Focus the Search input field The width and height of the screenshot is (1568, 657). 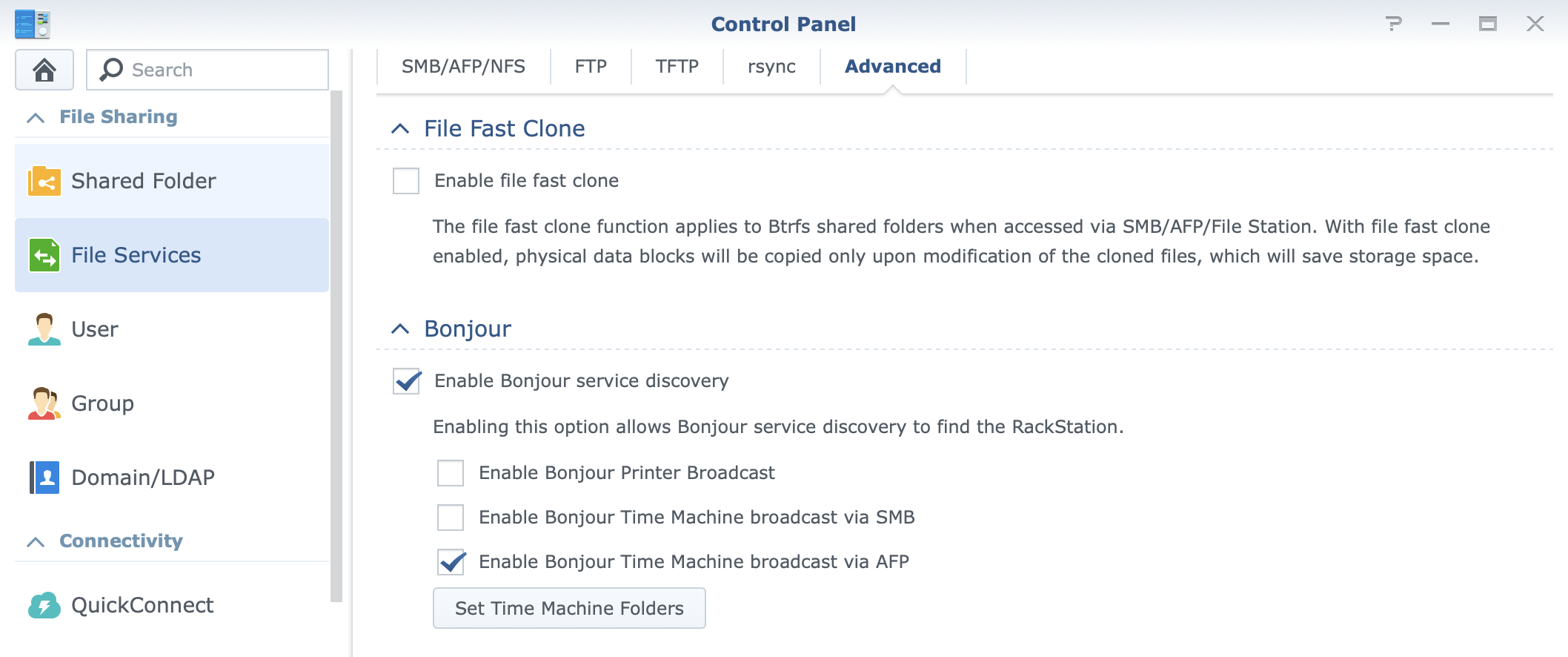pyautogui.click(x=207, y=70)
